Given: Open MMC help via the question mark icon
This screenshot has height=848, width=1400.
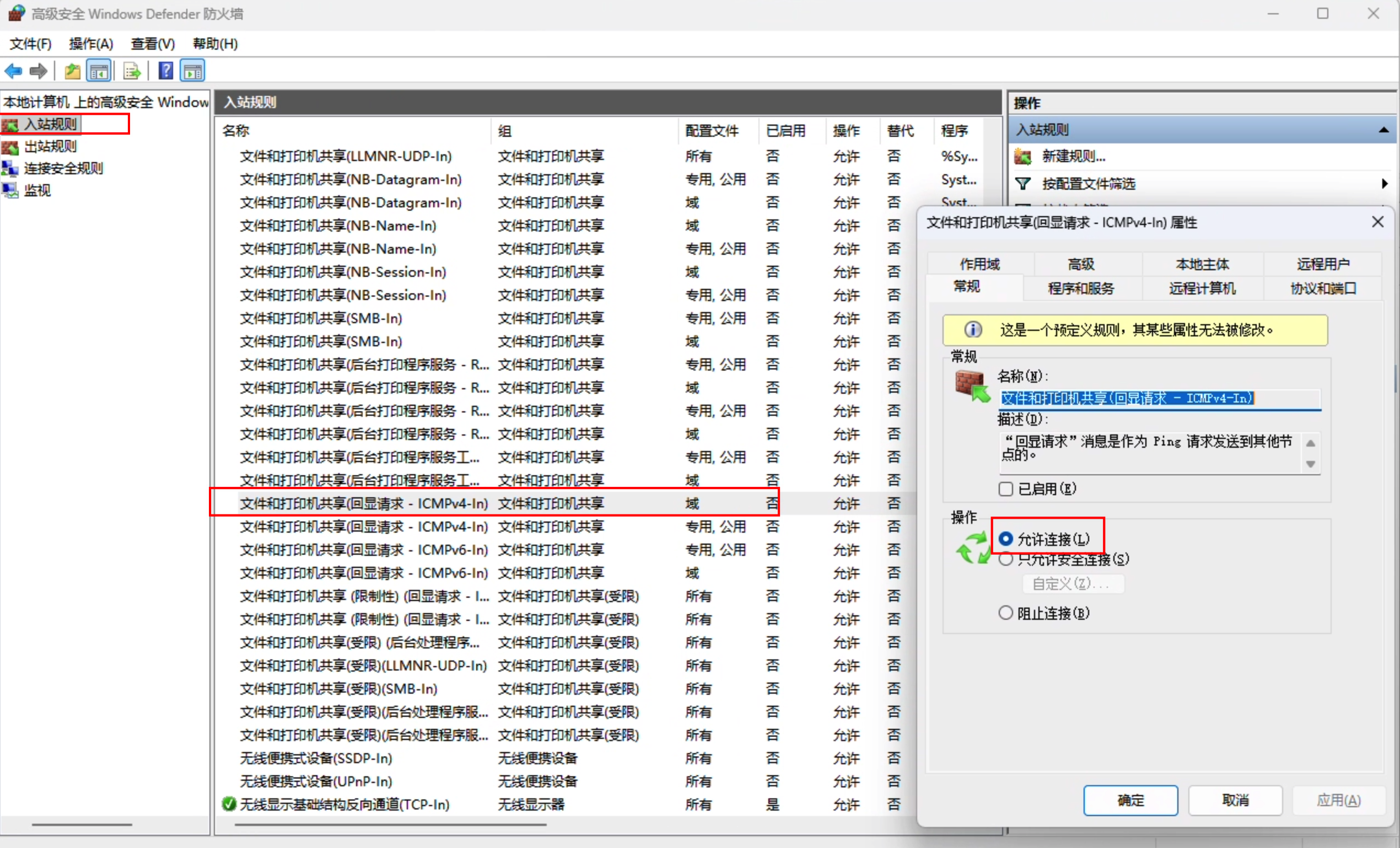Looking at the screenshot, I should tap(165, 71).
